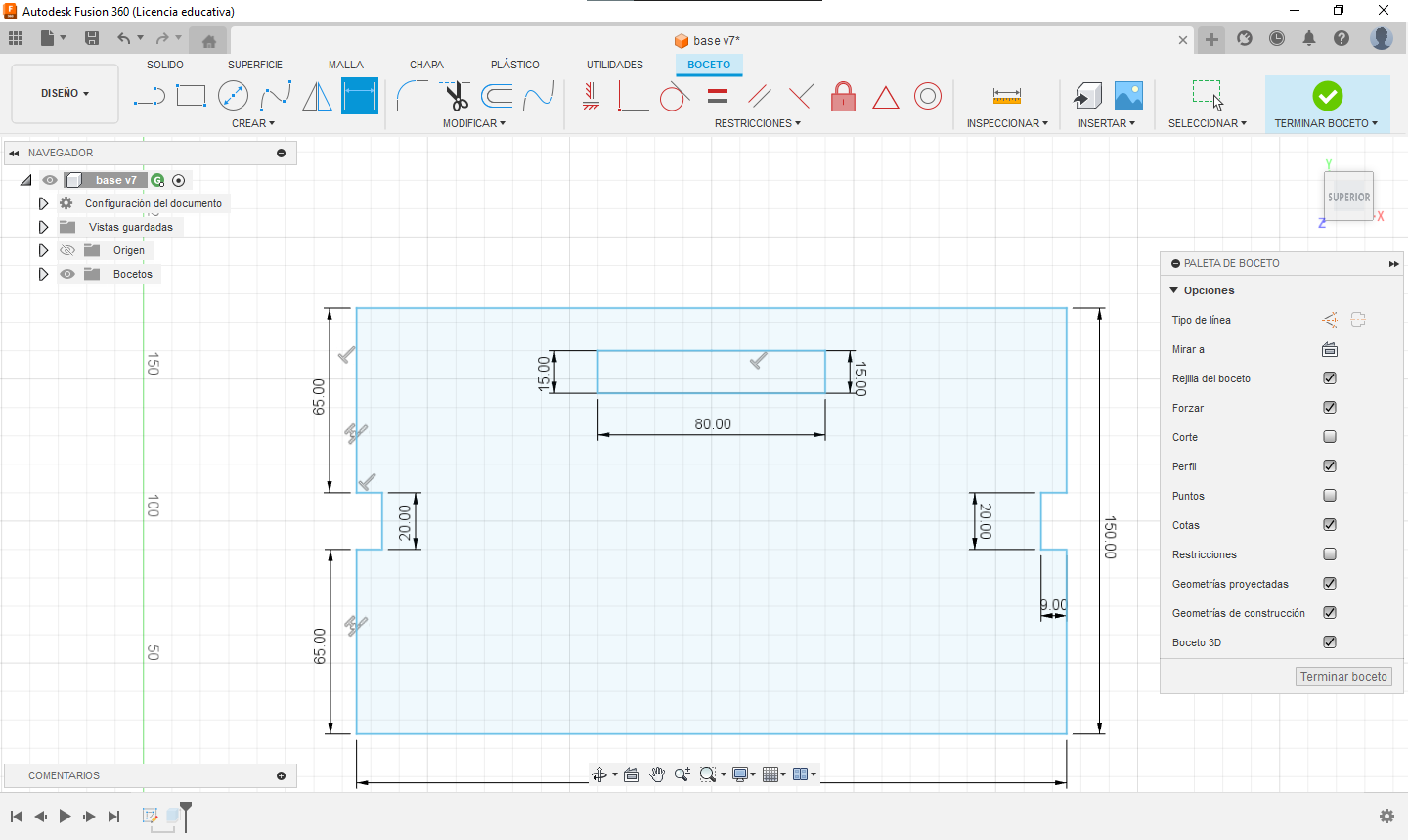This screenshot has height=840, width=1408.
Task: Activate the Circle sketch tool
Action: click(233, 96)
